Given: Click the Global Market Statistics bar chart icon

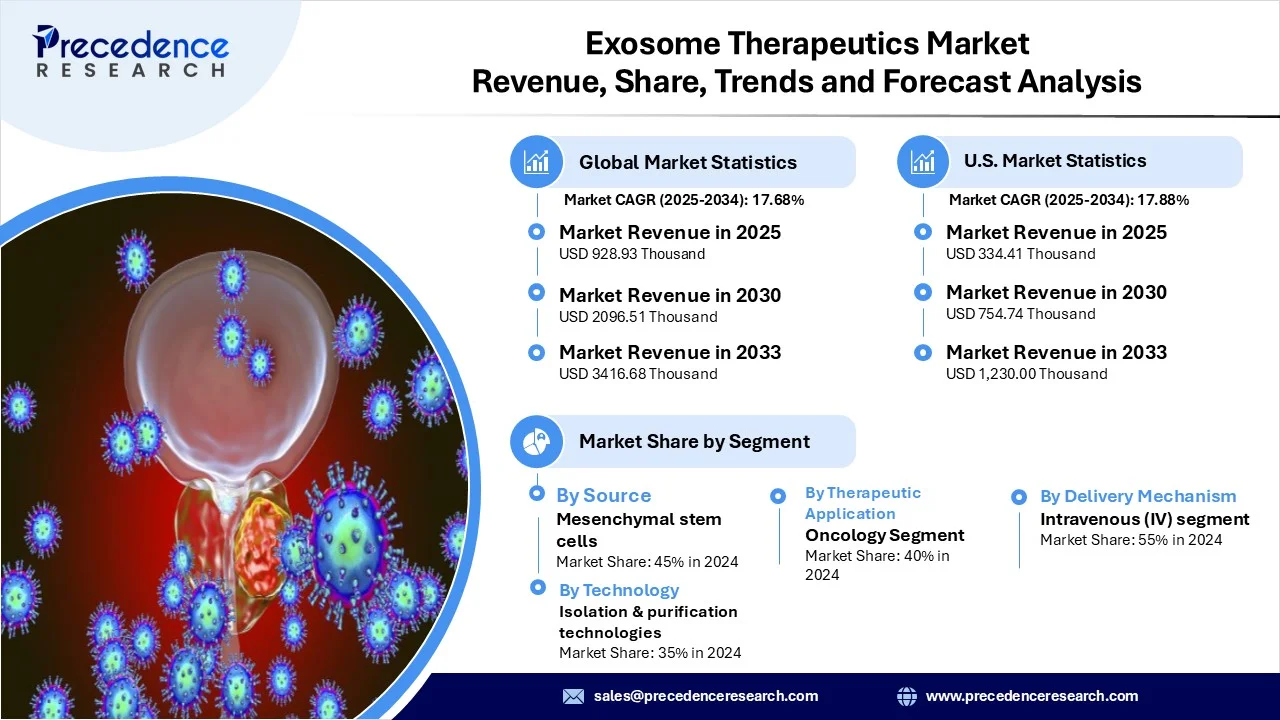Looking at the screenshot, I should pos(537,162).
